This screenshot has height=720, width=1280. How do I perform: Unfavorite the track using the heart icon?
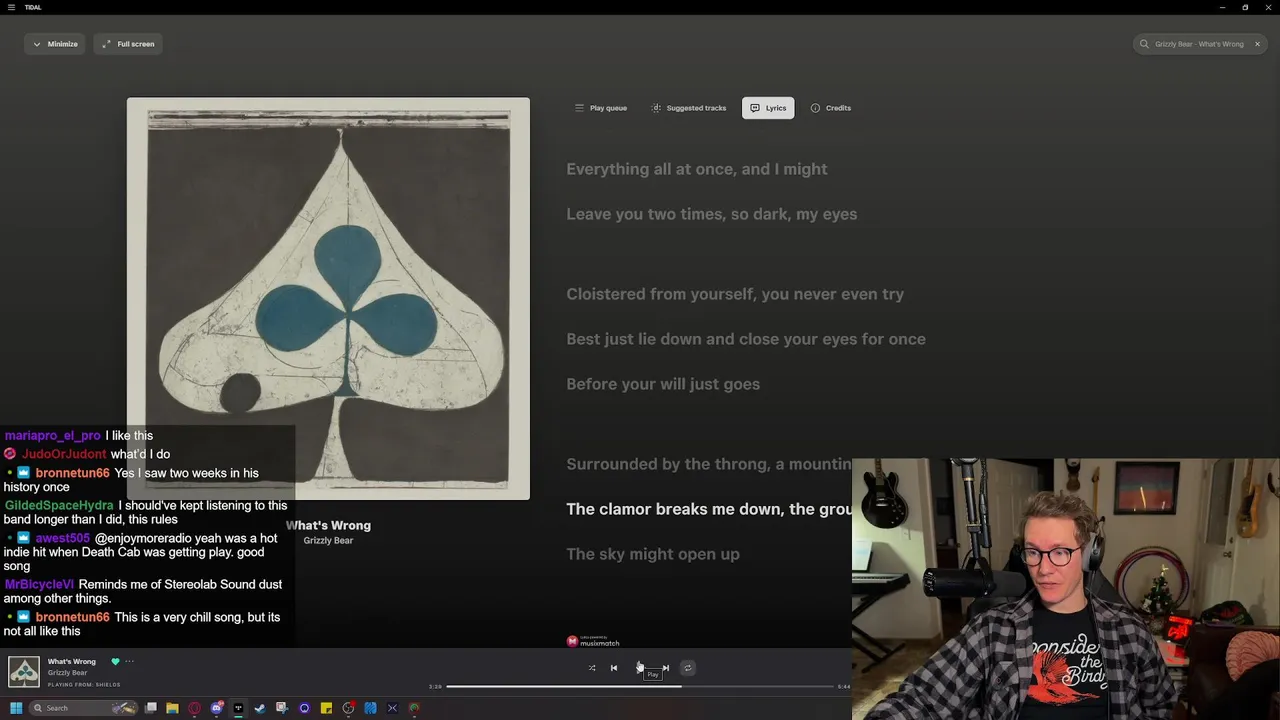(115, 661)
